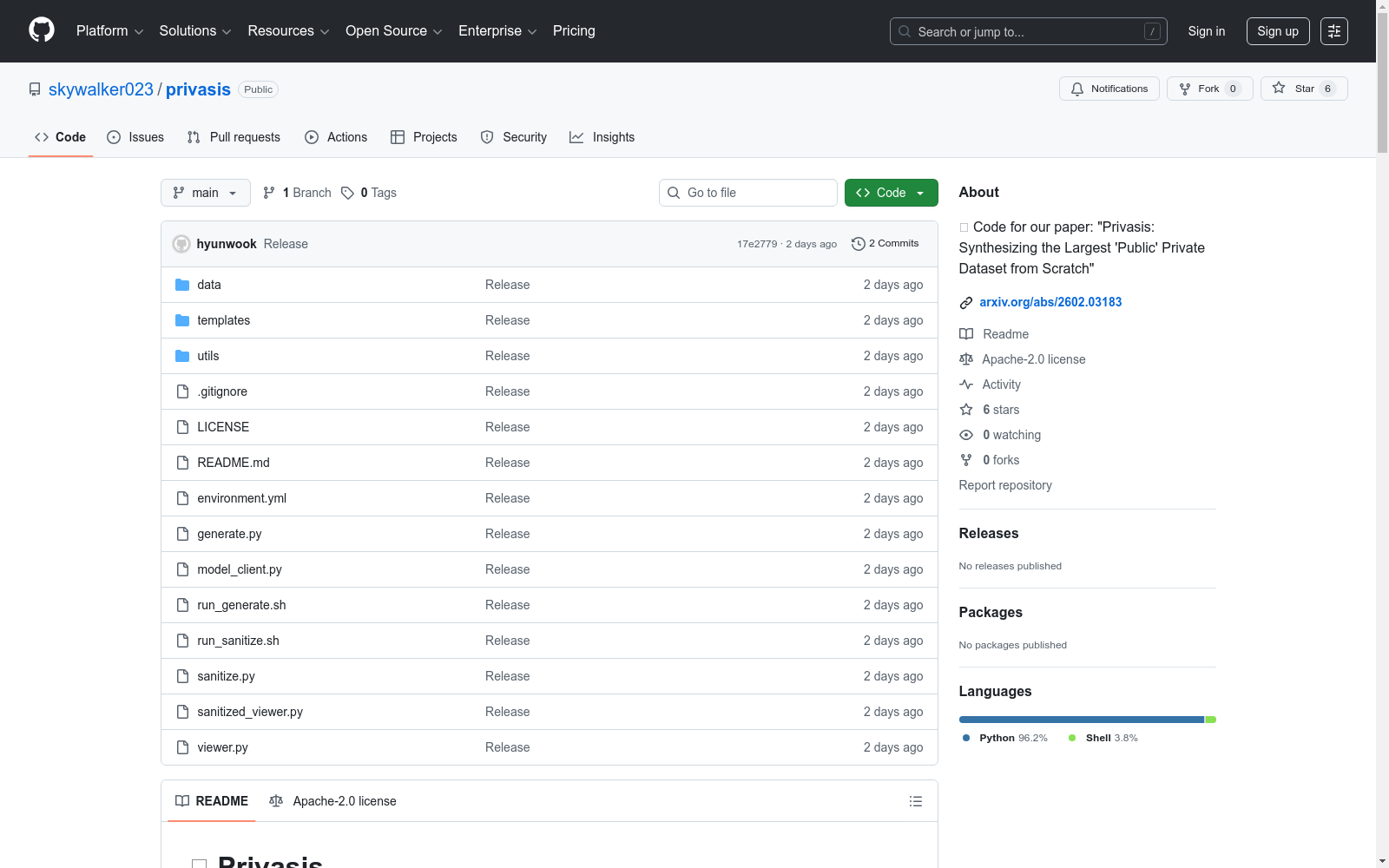Star the repository
This screenshot has height=868, width=1389.
[x=1304, y=89]
